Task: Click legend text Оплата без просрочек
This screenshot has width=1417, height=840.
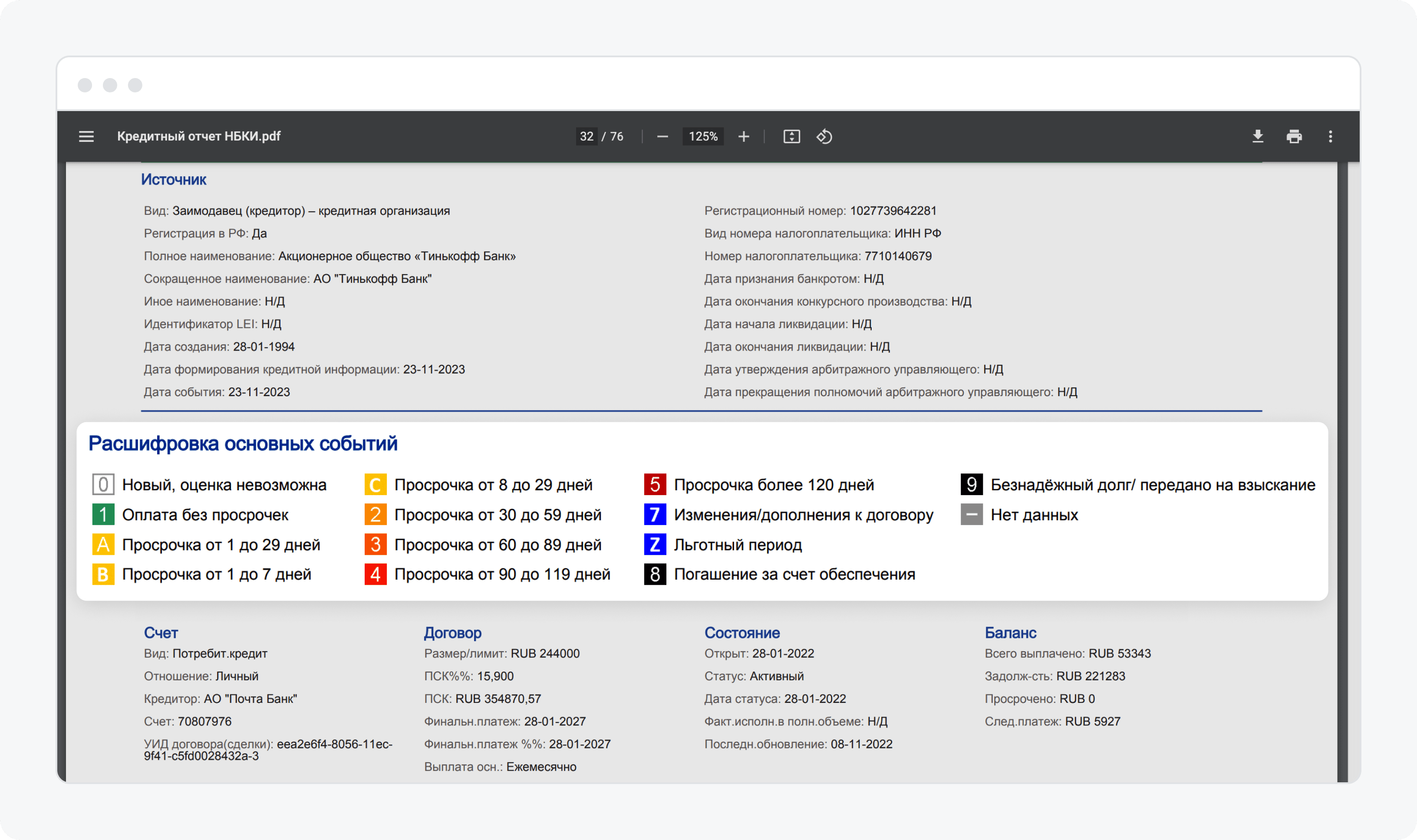Action: coord(205,515)
